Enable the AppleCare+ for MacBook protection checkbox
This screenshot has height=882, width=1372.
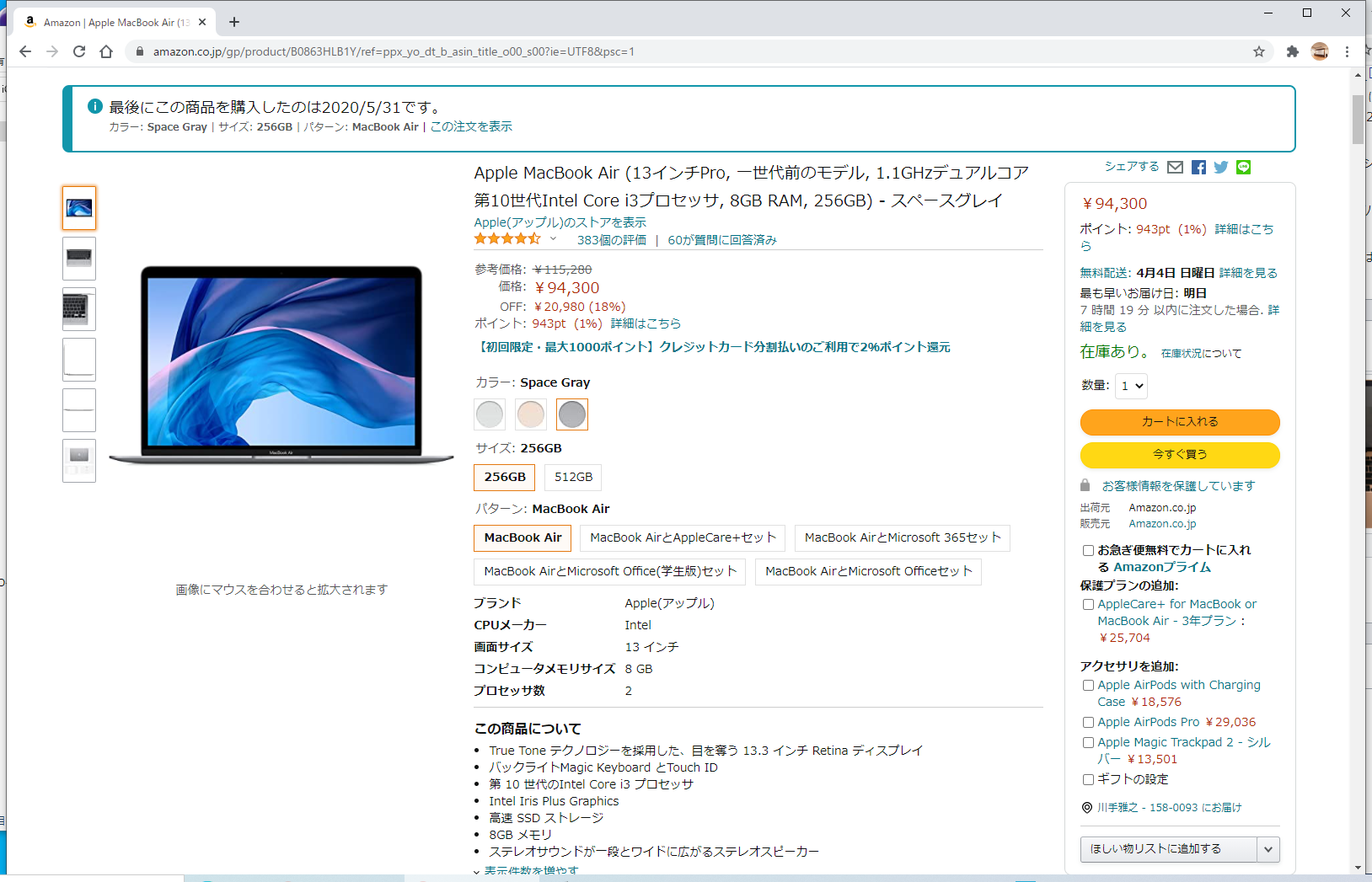click(1088, 604)
